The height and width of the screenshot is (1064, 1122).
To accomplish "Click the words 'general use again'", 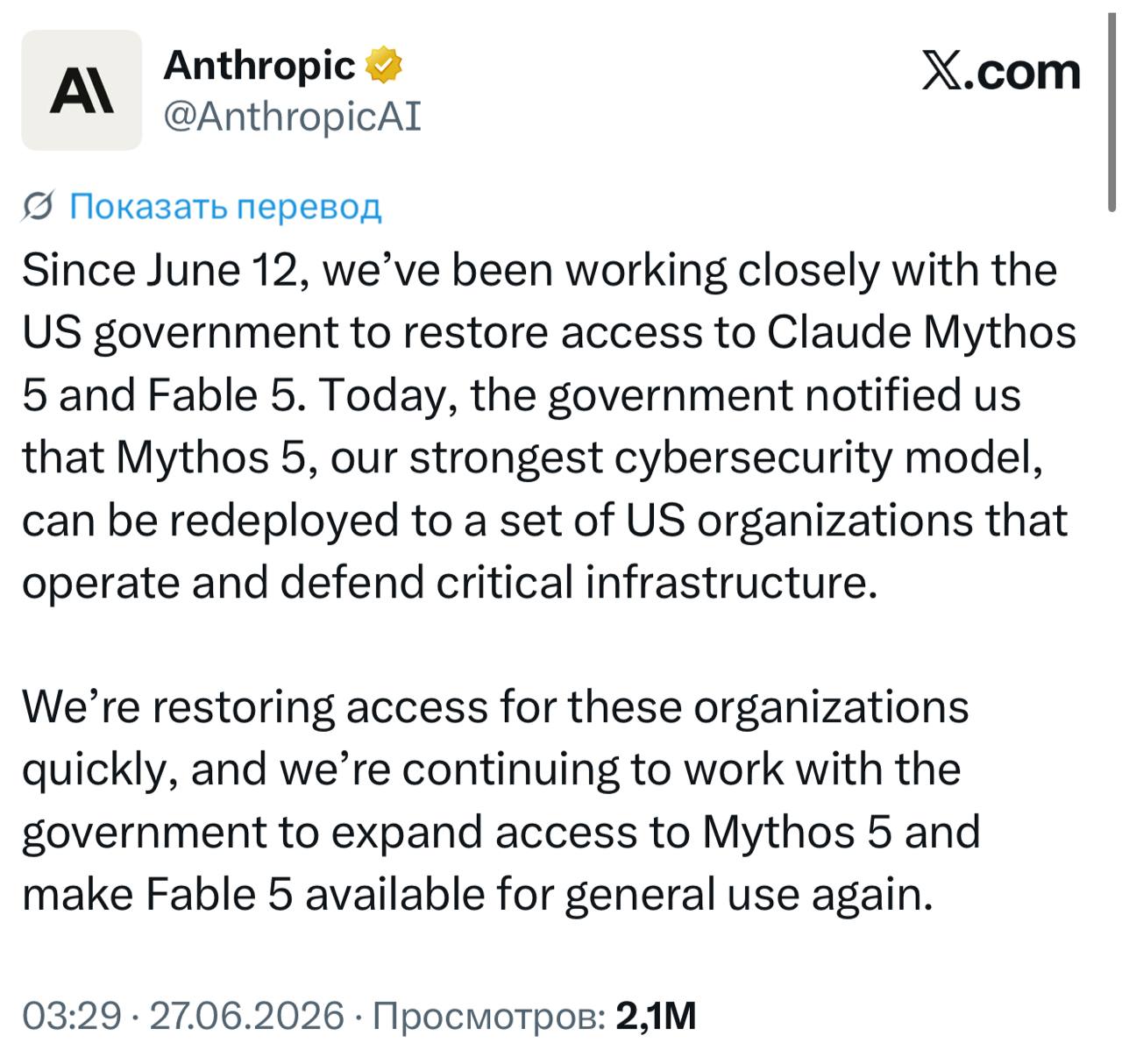I will (x=749, y=896).
